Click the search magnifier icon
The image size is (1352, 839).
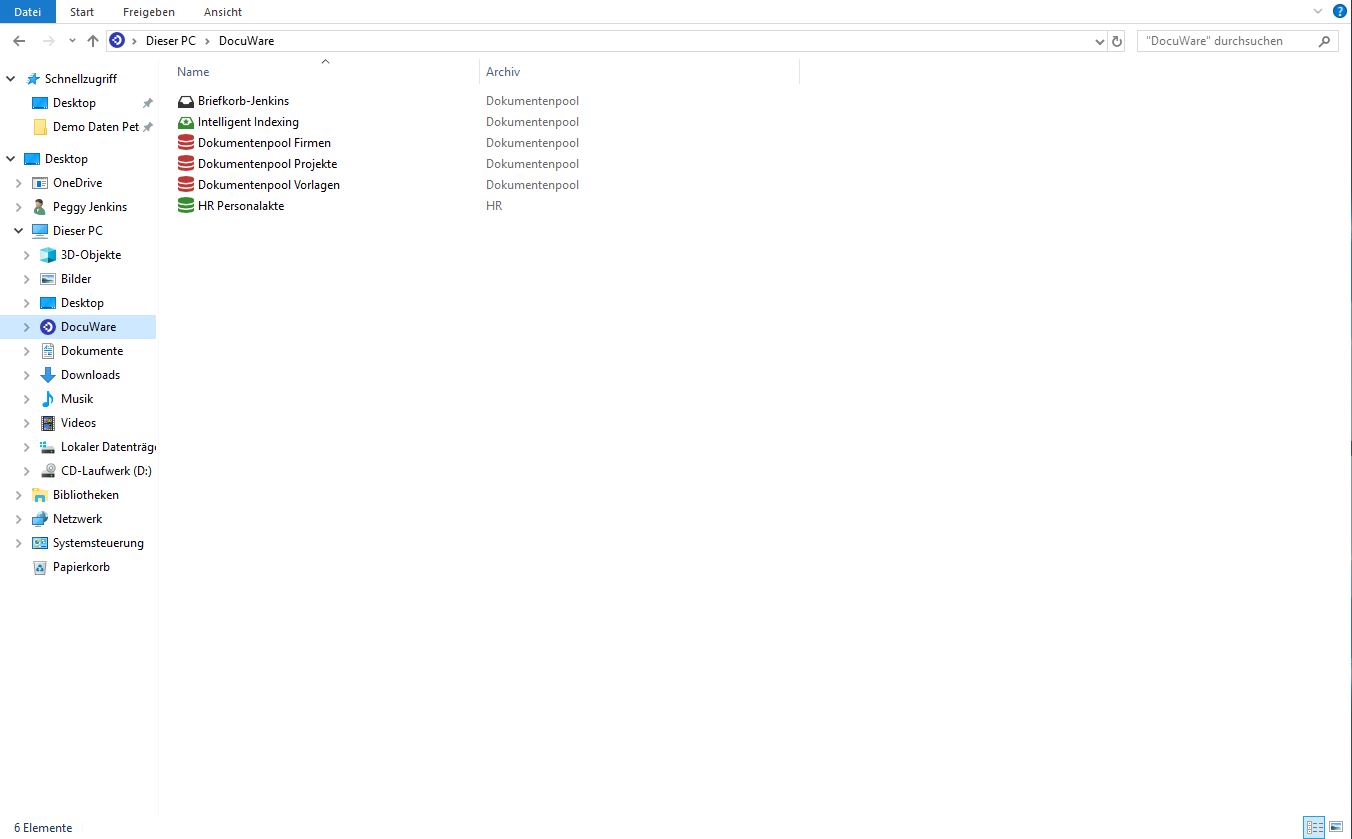point(1325,40)
